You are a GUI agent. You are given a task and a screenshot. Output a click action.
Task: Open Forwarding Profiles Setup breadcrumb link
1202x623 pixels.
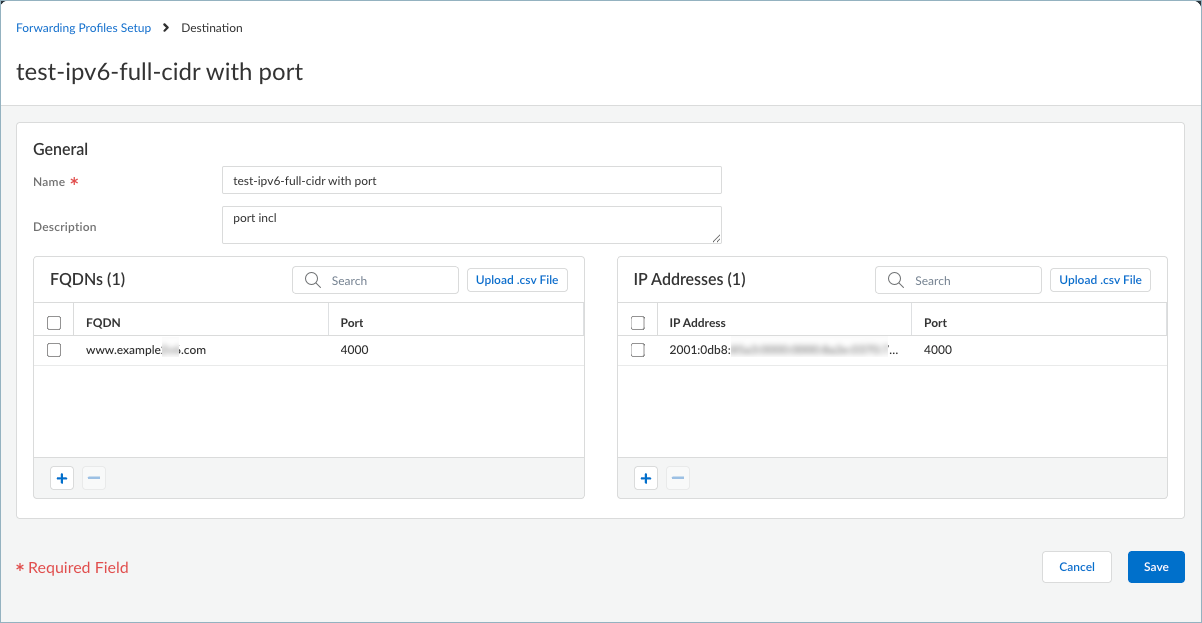(84, 28)
